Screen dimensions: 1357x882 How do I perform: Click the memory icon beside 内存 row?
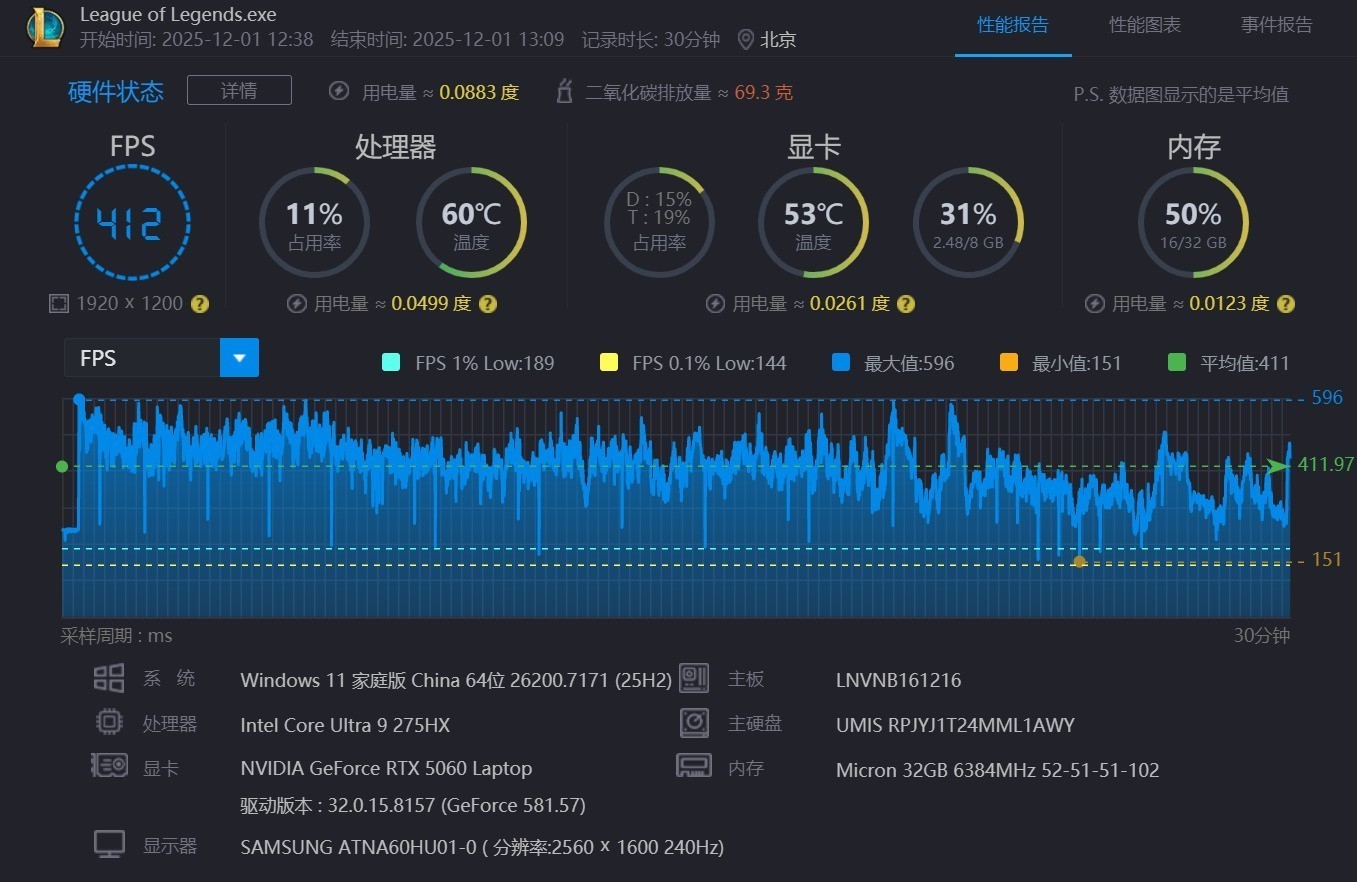[694, 767]
